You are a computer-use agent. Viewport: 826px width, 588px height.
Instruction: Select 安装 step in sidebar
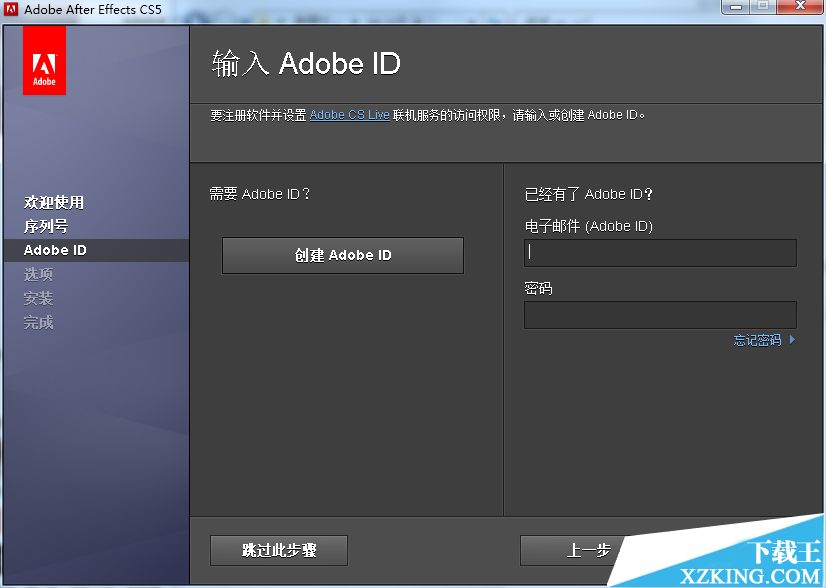coord(38,298)
